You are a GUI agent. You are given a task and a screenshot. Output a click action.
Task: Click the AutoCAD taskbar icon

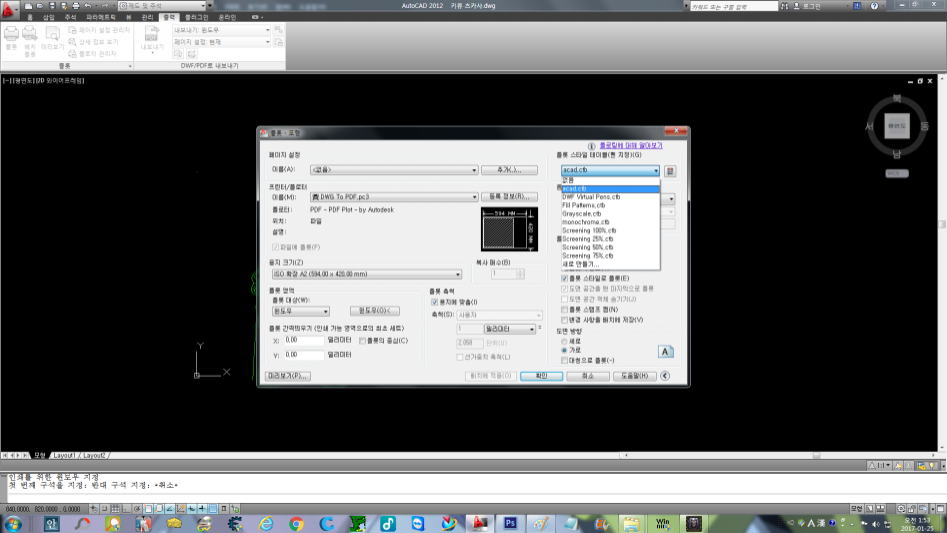click(480, 523)
